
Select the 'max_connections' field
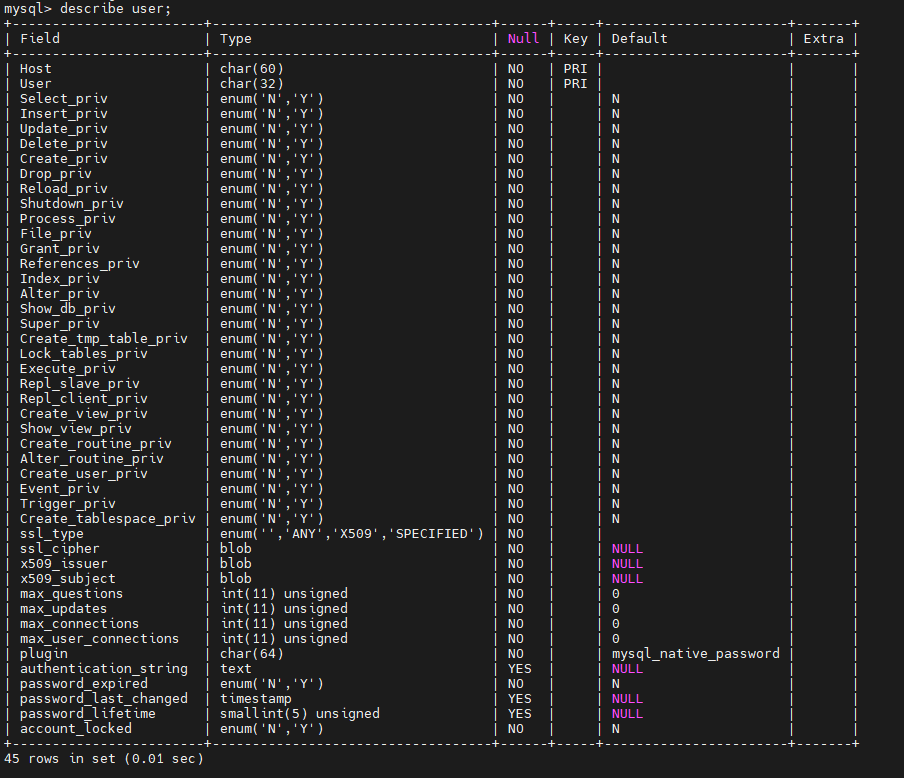80,623
